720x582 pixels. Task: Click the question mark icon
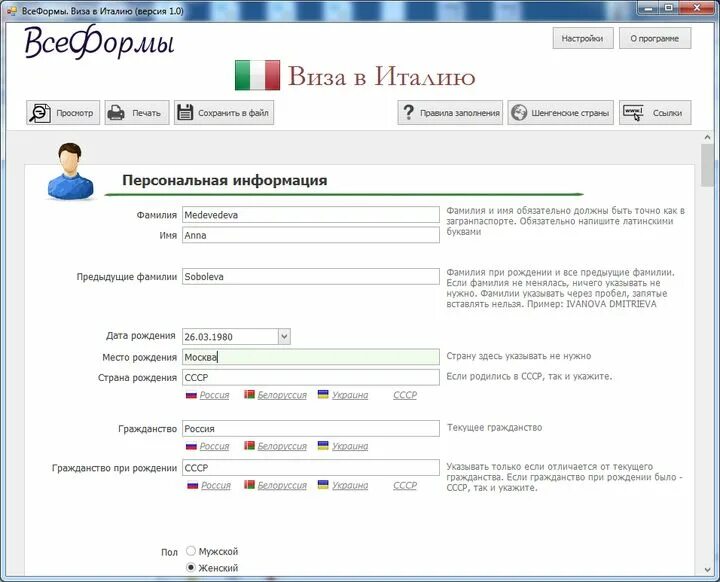[x=408, y=113]
